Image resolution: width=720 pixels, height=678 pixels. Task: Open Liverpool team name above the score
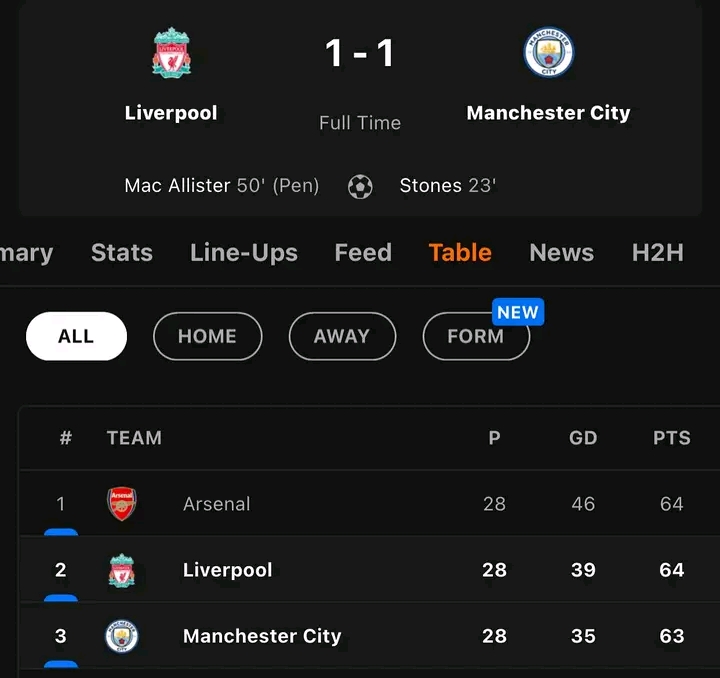(171, 113)
